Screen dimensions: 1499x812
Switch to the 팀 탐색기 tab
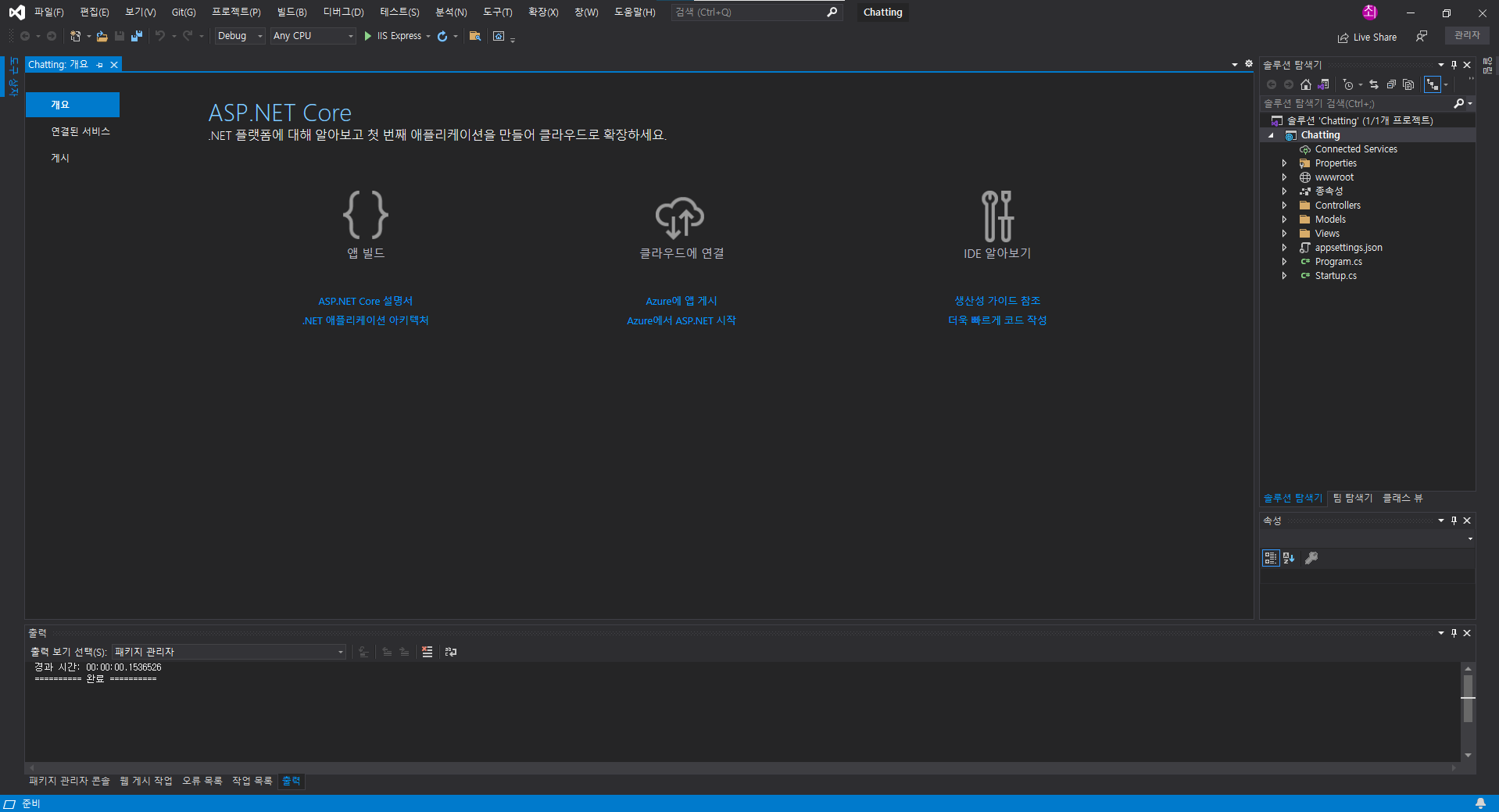point(1353,498)
